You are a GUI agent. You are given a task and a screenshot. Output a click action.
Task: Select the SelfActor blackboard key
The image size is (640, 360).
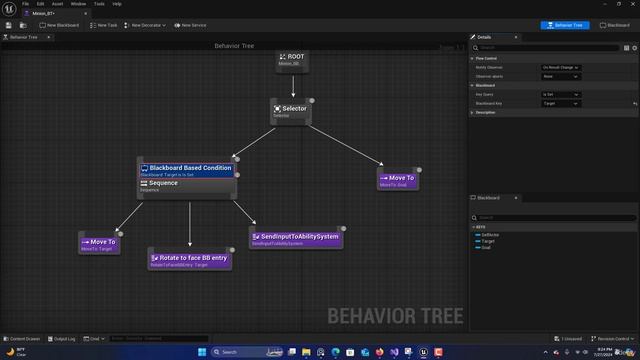point(490,235)
